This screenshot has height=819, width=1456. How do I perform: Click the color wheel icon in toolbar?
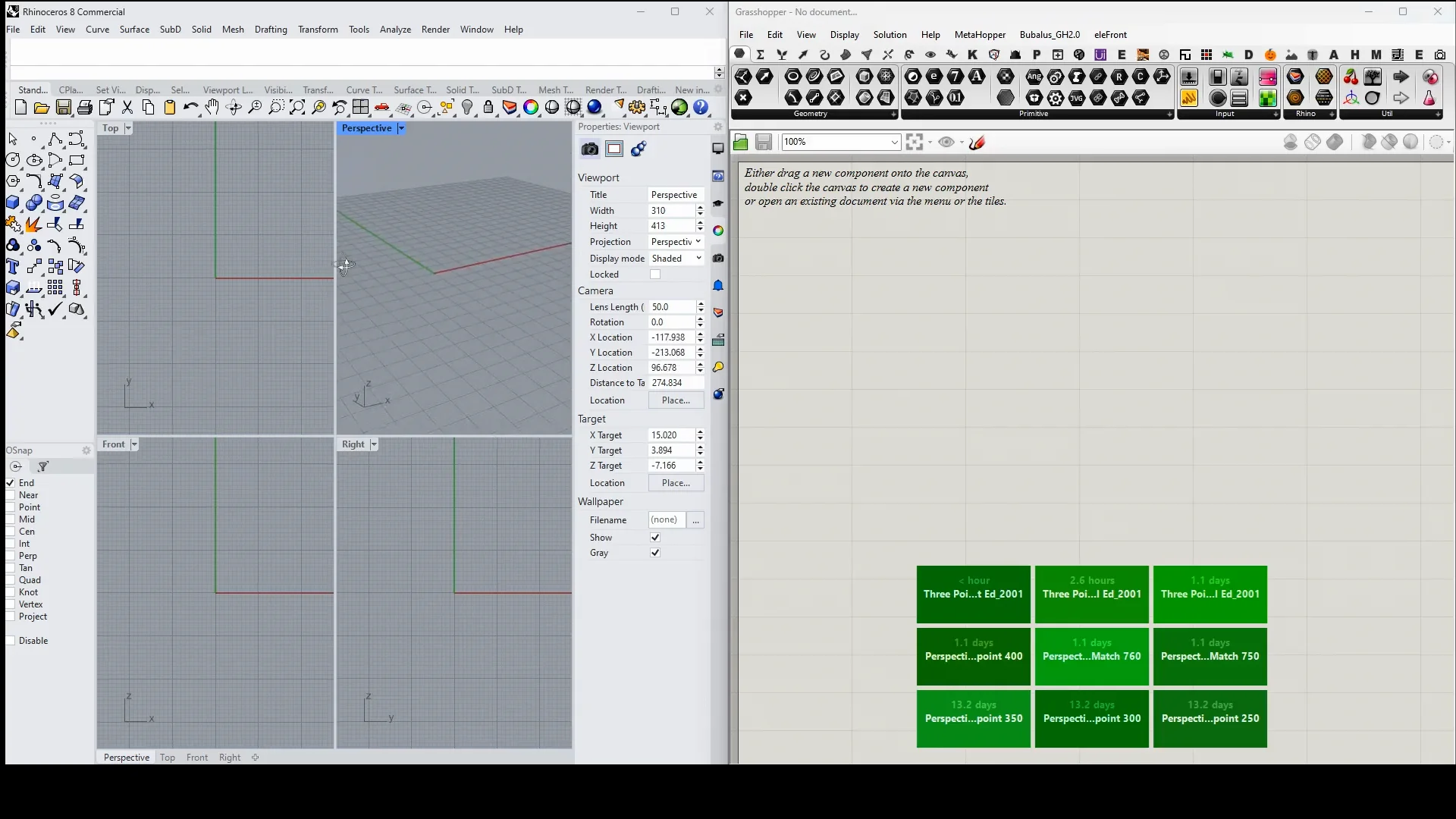(531, 108)
